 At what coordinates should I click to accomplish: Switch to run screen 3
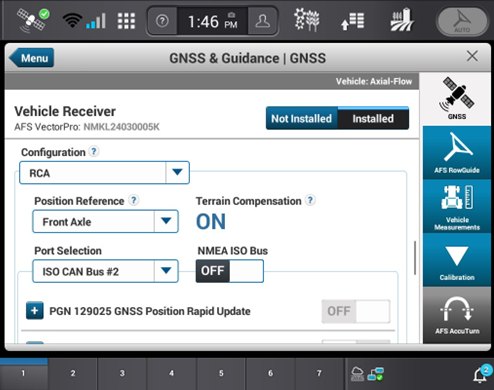[122, 373]
